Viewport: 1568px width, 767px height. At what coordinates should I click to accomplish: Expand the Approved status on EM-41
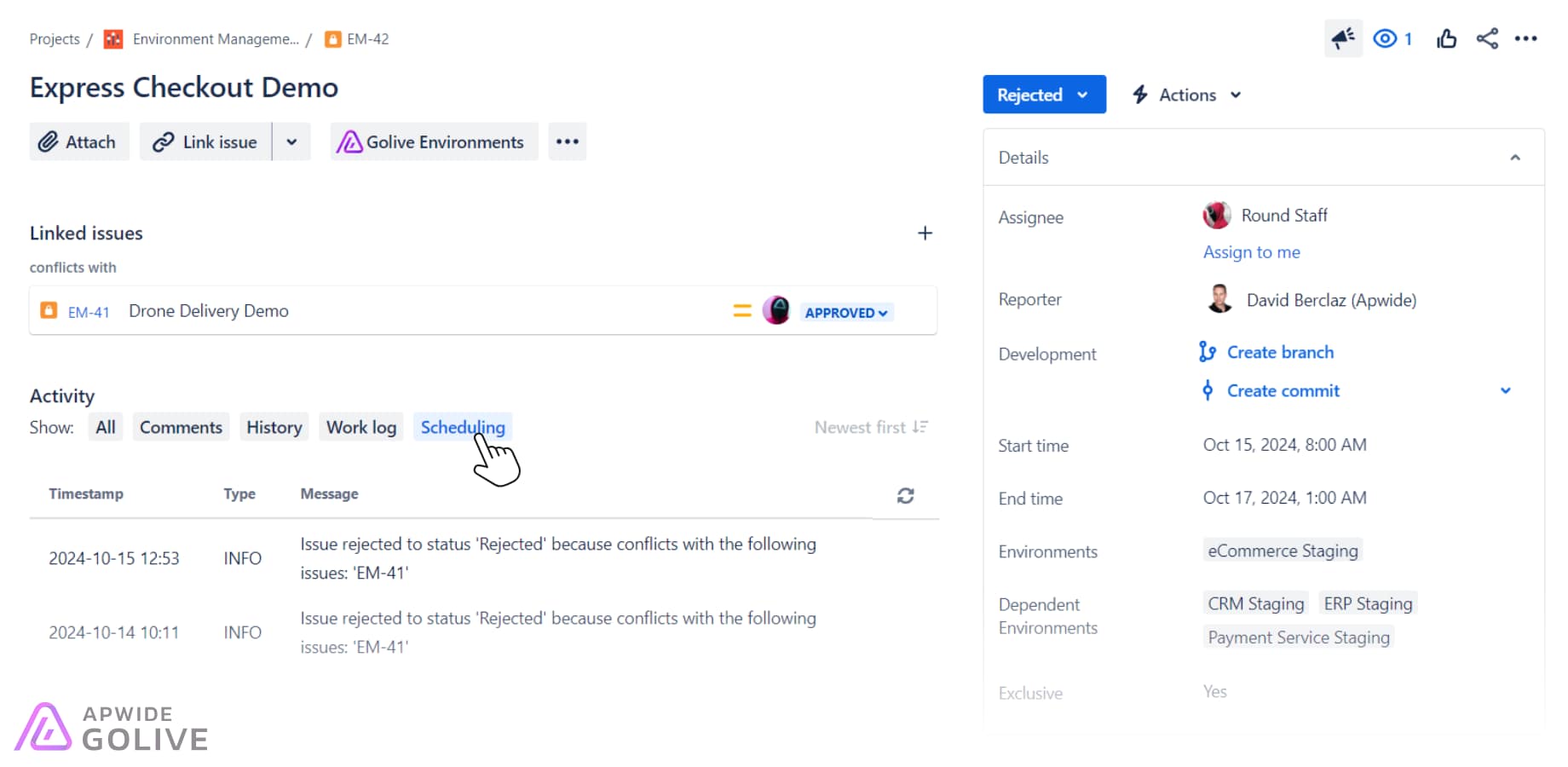[845, 312]
